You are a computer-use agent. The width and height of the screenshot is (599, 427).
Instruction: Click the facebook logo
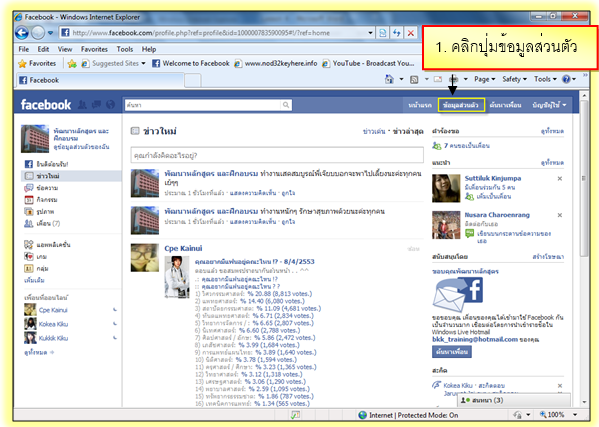point(46,105)
